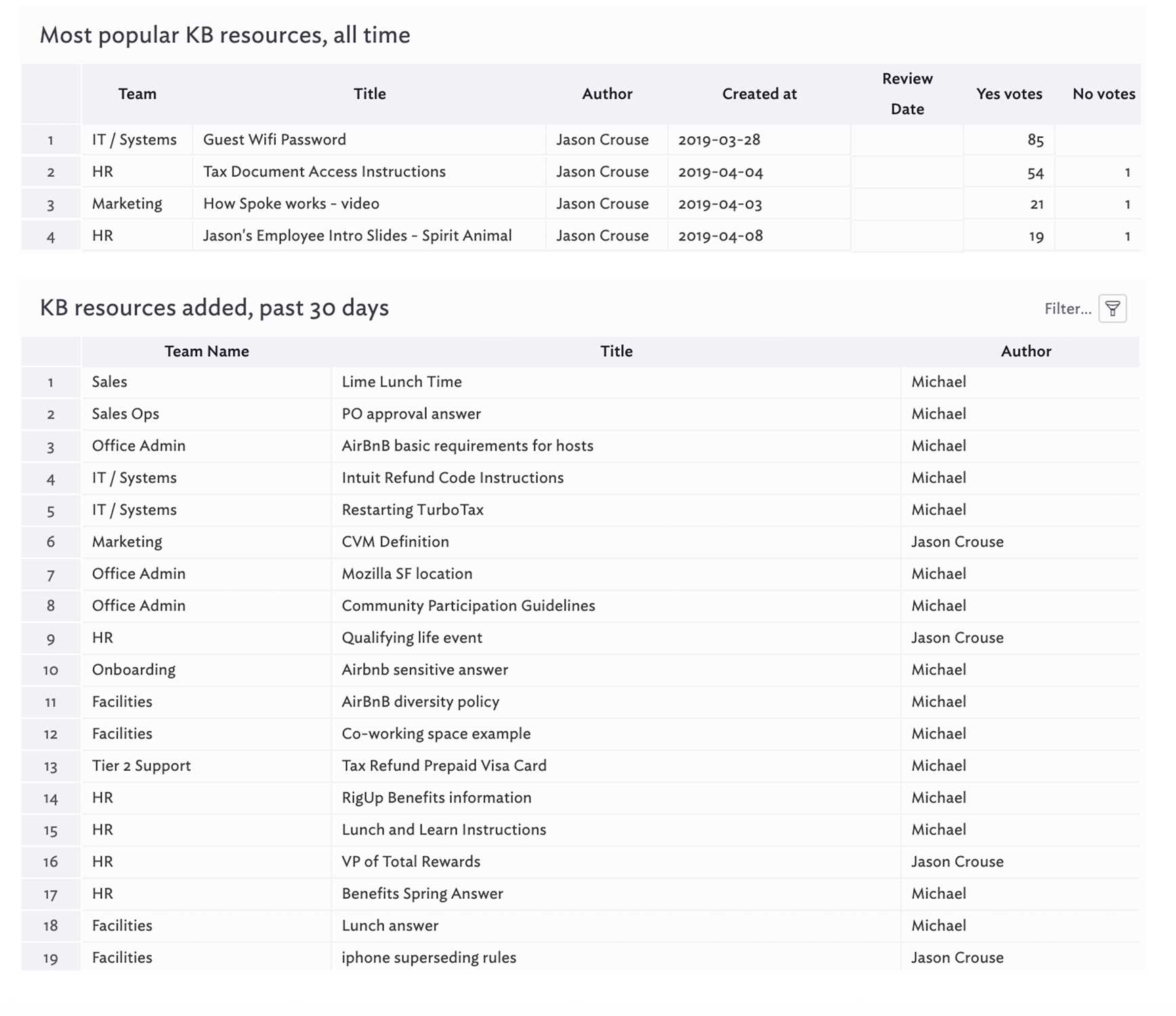Click the 85 yes votes value
The image size is (1176, 1016).
tap(1035, 140)
